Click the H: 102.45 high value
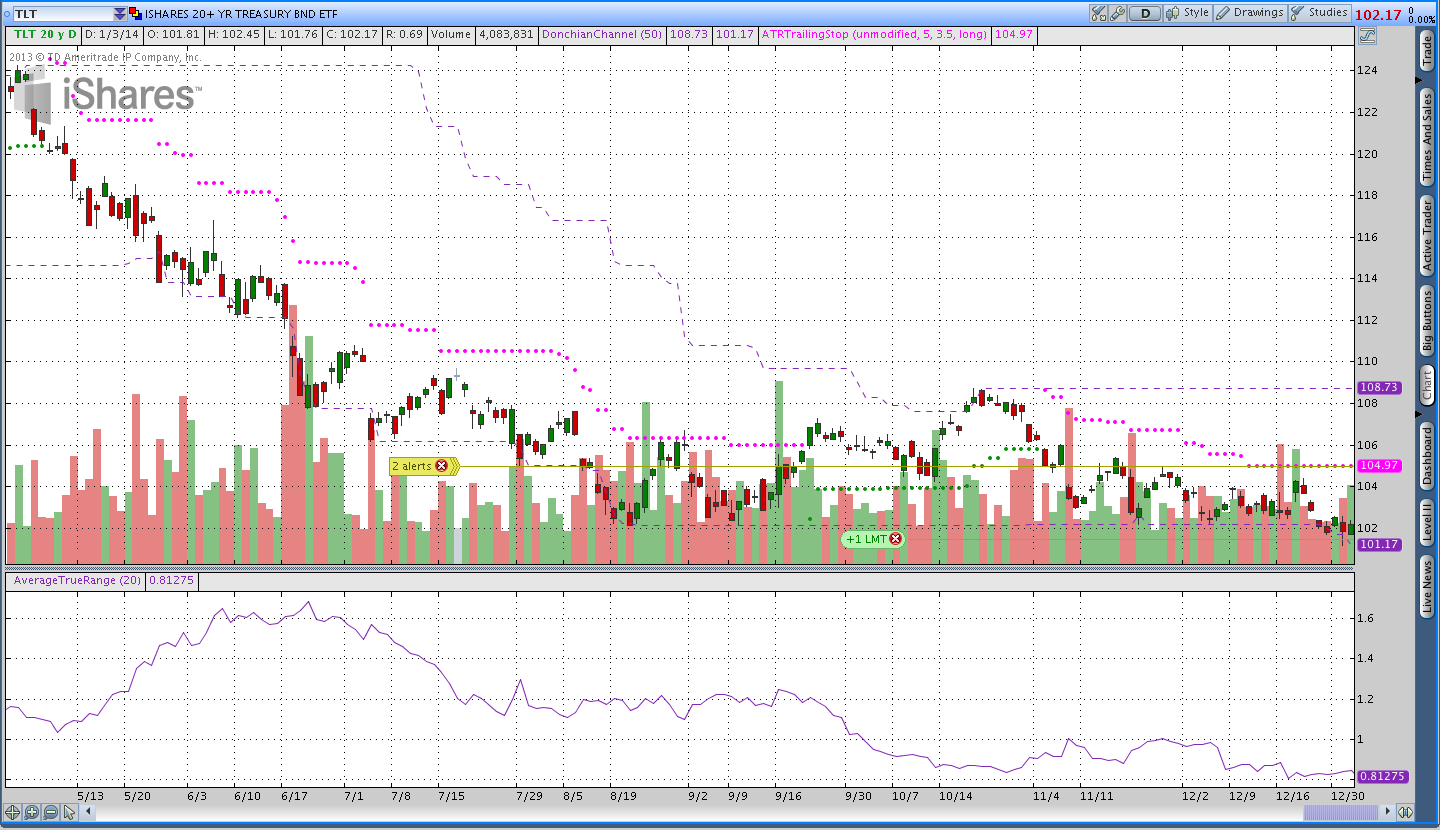The image size is (1440, 830). click(x=234, y=34)
